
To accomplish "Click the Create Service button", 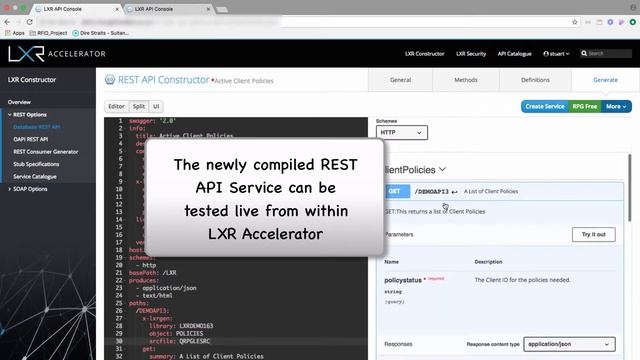I will pos(544,107).
